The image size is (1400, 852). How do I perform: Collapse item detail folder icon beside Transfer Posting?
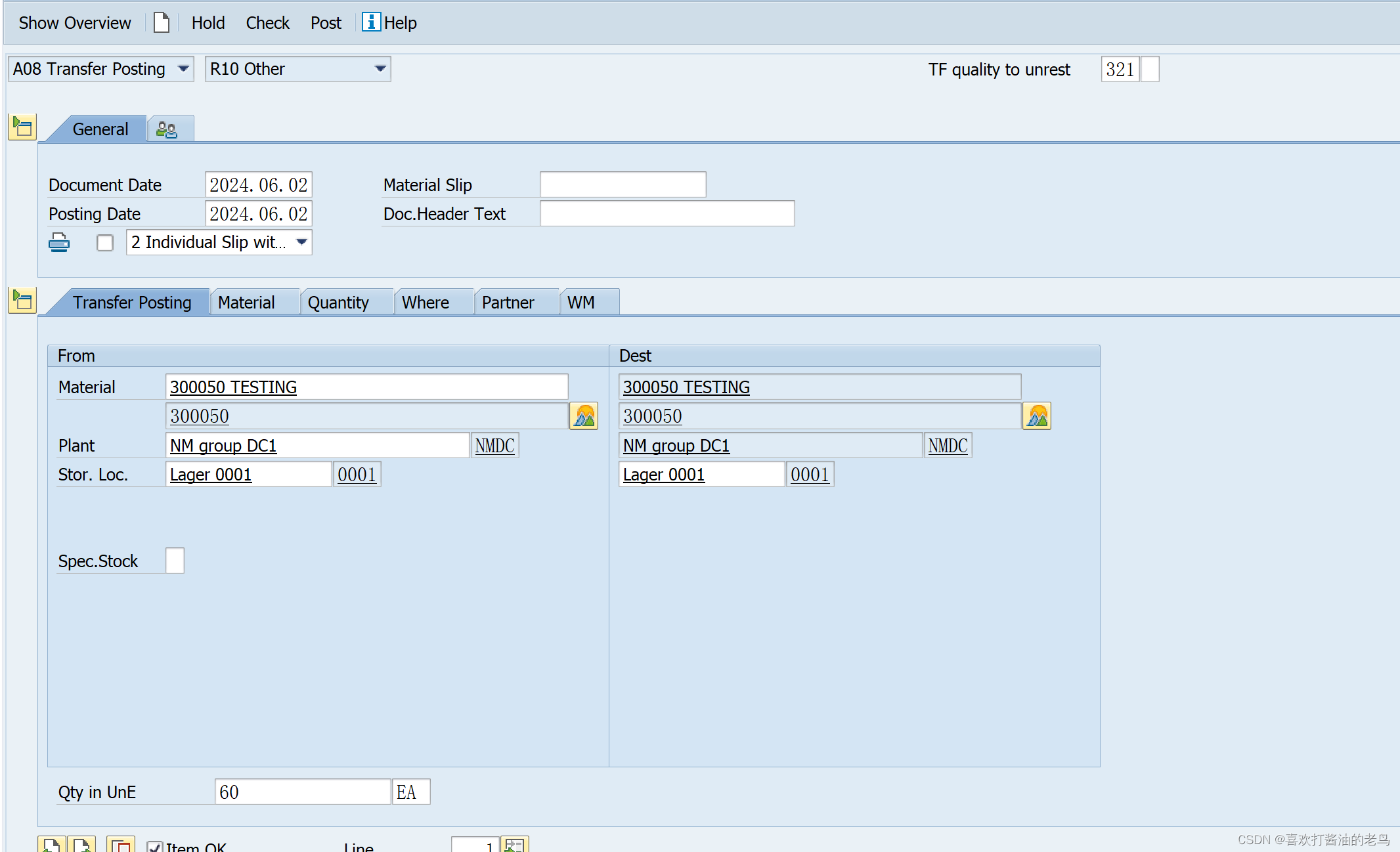[x=22, y=300]
